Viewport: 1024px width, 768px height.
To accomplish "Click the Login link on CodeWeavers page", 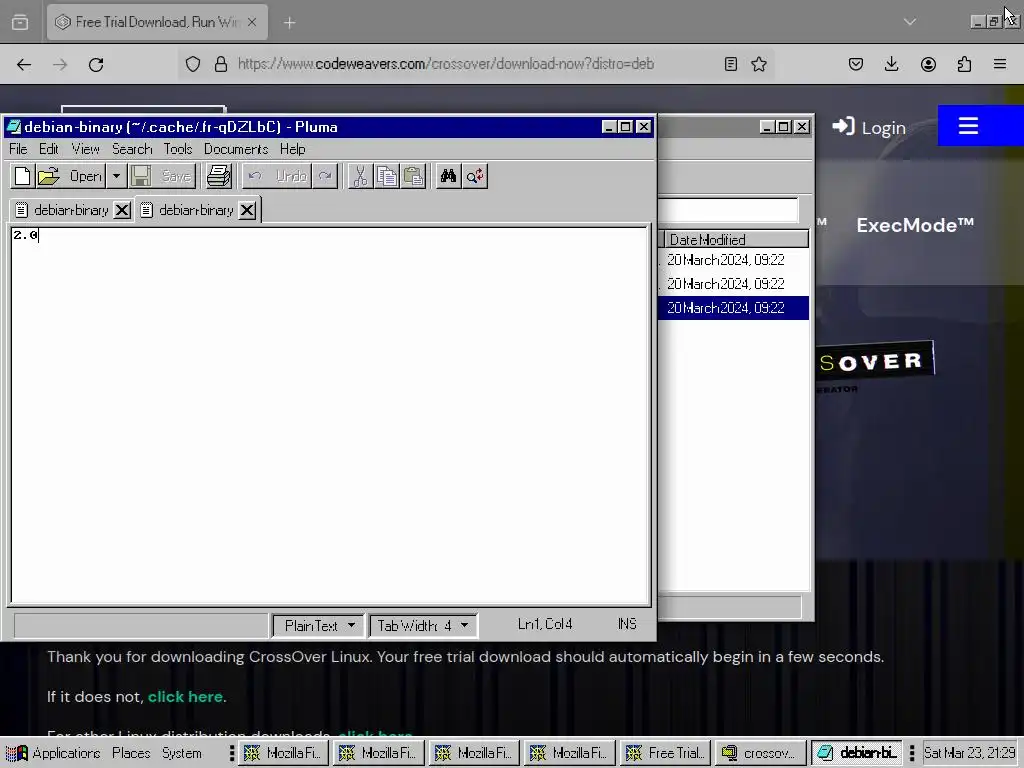I will click(869, 127).
